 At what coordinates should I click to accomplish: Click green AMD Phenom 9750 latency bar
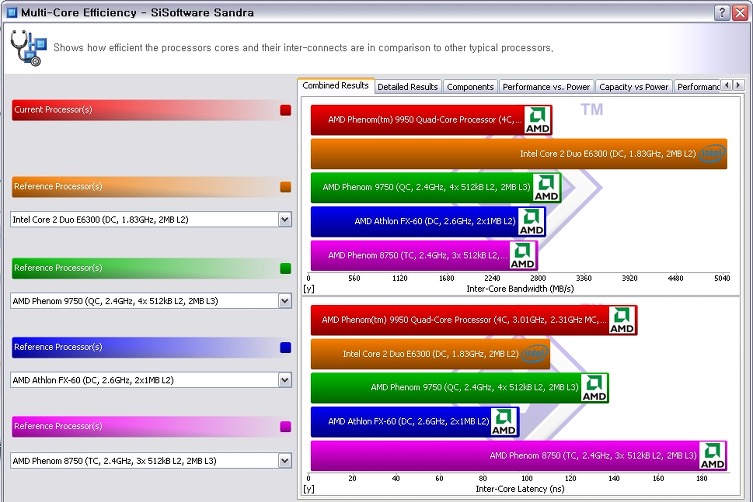(x=460, y=388)
